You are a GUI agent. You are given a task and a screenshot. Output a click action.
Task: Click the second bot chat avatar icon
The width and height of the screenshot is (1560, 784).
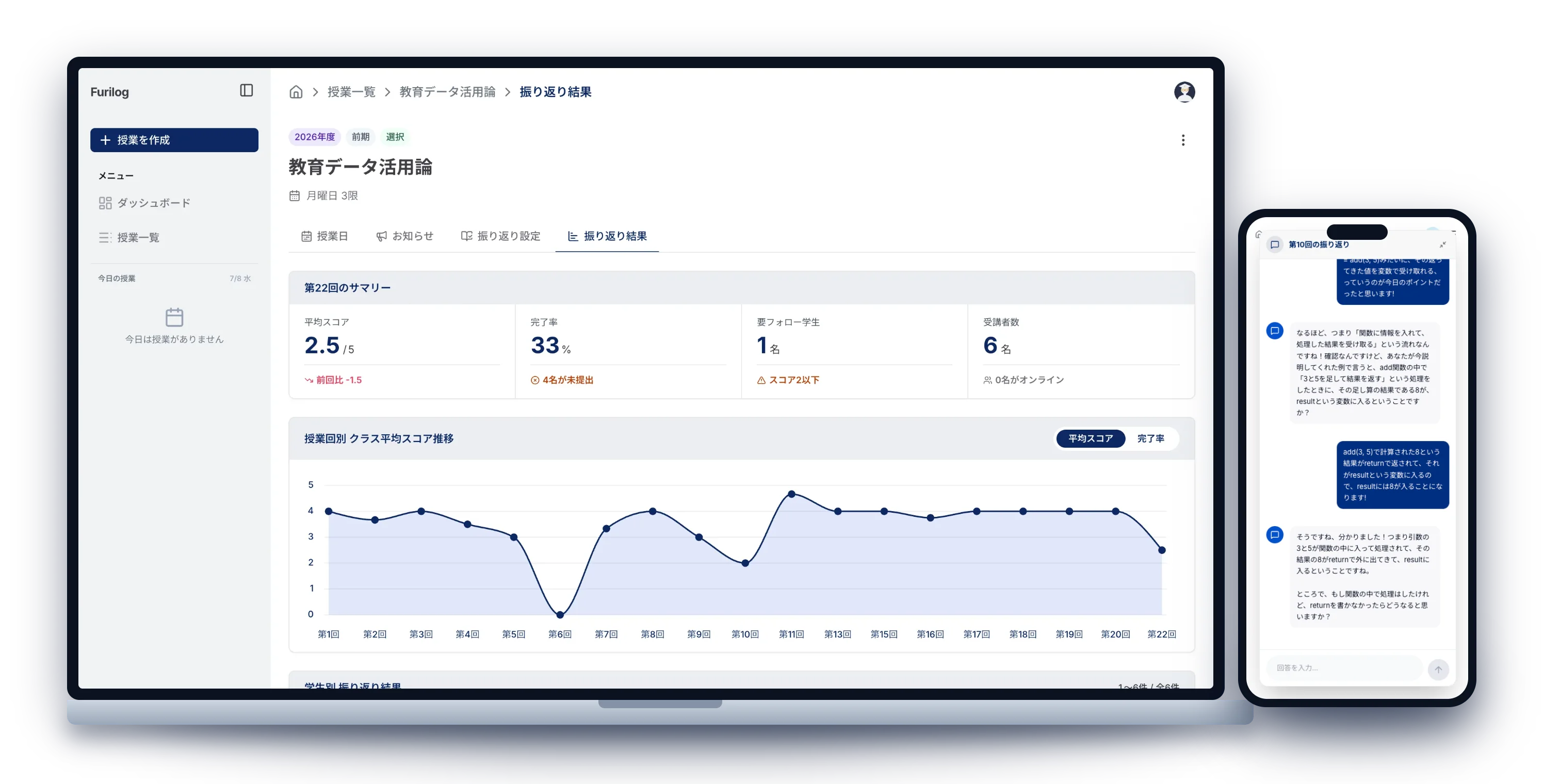pyautogui.click(x=1275, y=535)
